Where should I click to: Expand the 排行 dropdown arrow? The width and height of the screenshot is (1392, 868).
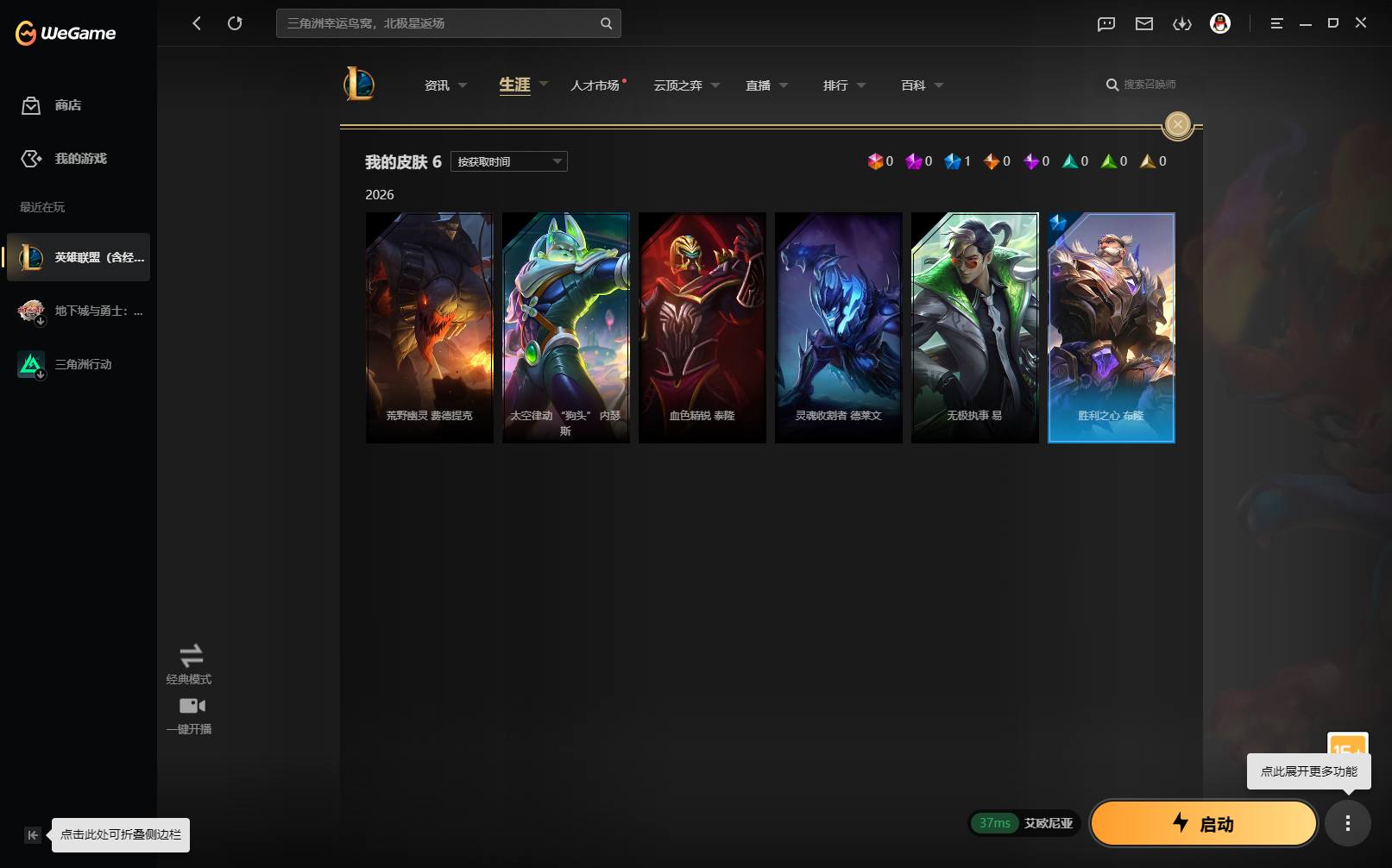pyautogui.click(x=861, y=85)
